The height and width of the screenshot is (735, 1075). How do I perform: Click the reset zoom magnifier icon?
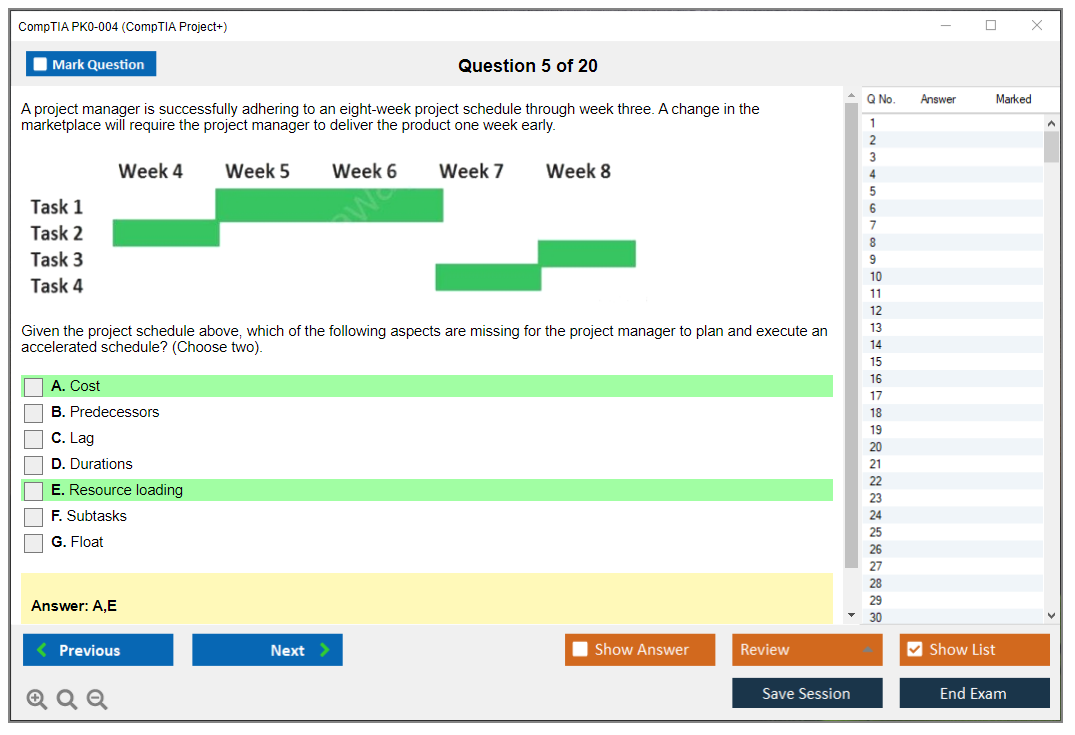click(67, 700)
